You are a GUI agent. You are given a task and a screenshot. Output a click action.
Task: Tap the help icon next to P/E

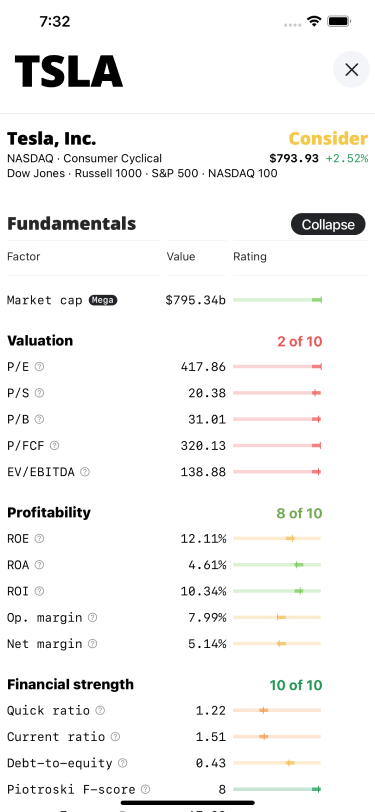tap(39, 367)
